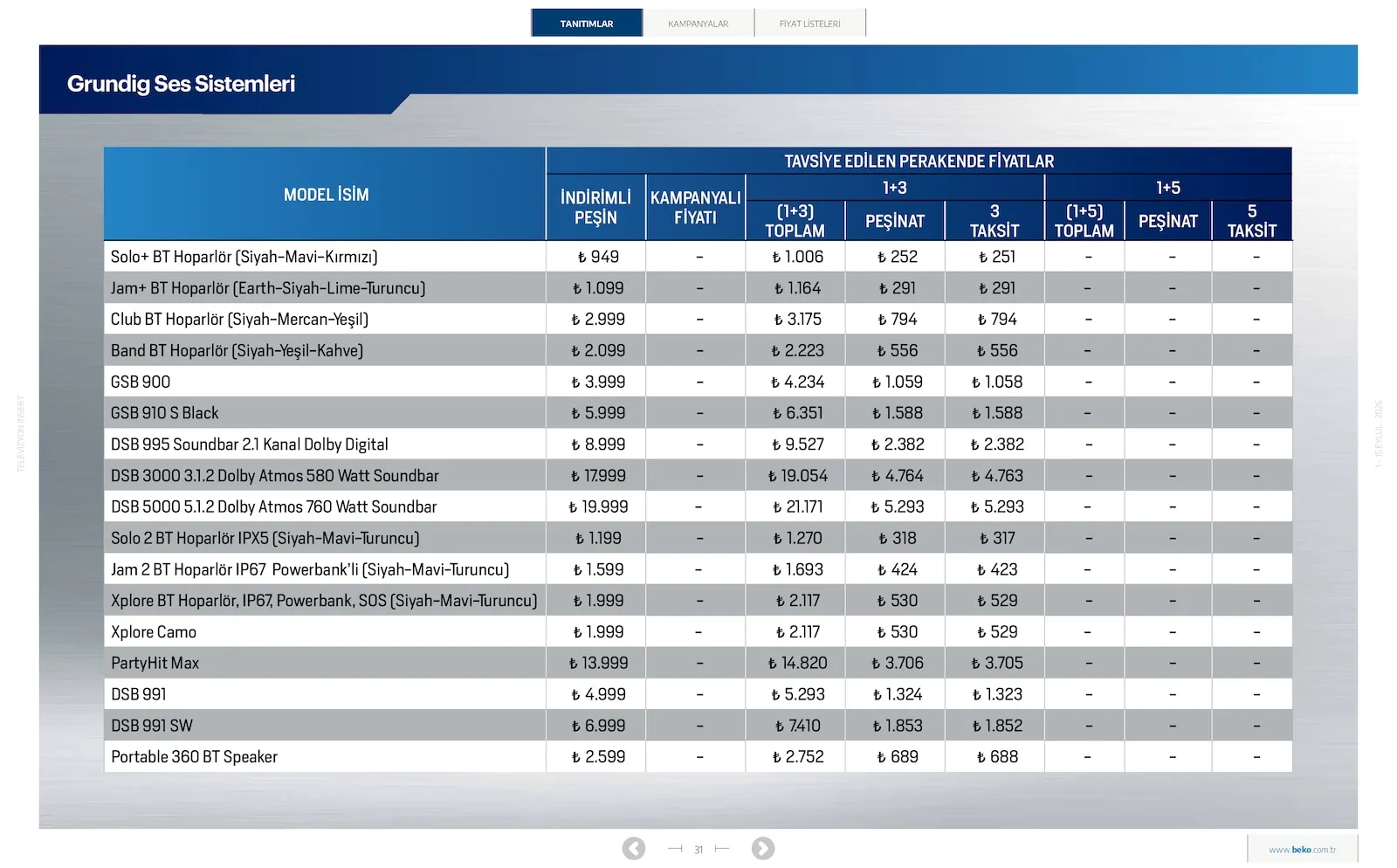This screenshot has height=868, width=1397.
Task: Jump to last page marker icon
Action: point(722,848)
